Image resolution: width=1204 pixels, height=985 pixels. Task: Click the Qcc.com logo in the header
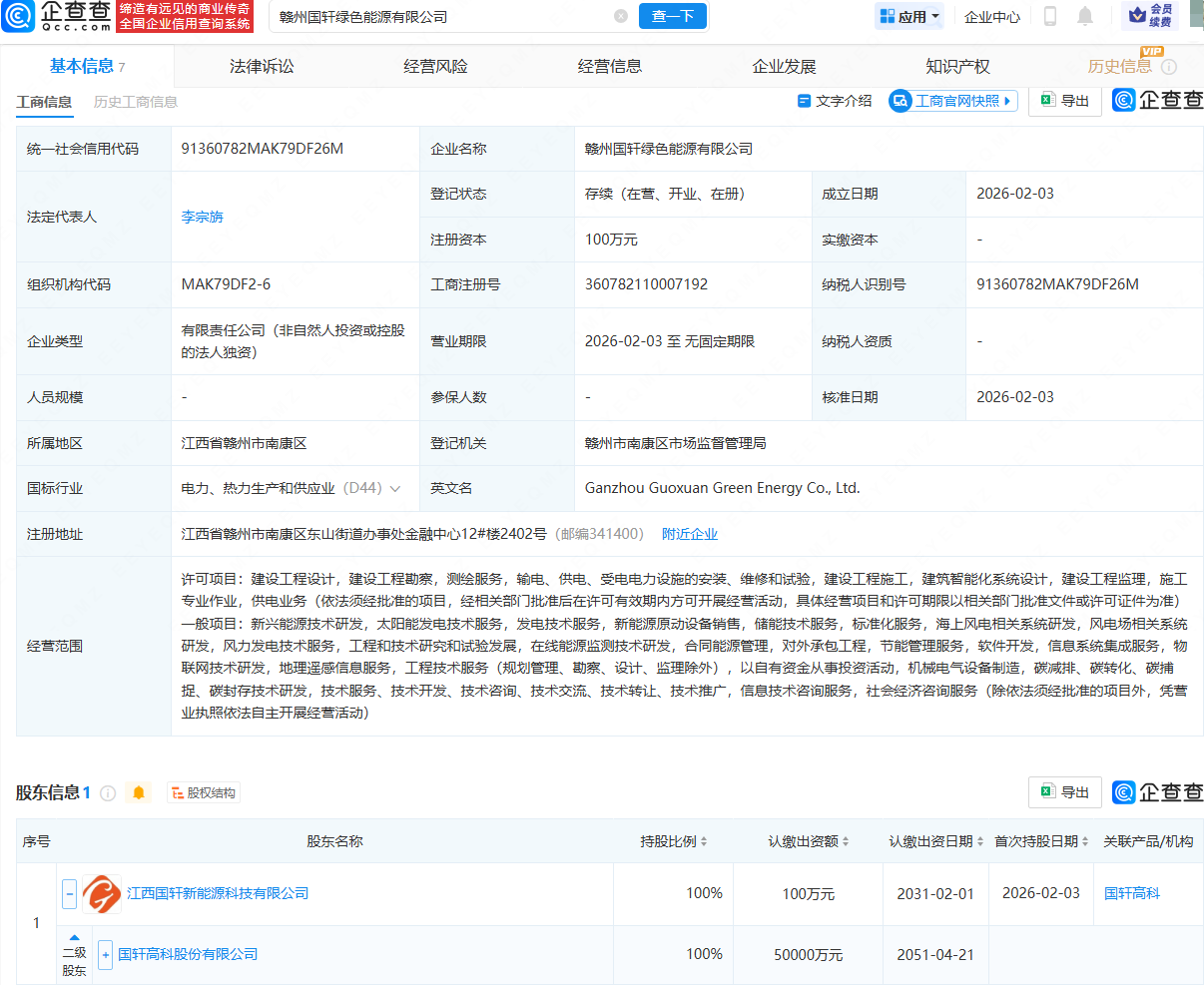(56, 16)
